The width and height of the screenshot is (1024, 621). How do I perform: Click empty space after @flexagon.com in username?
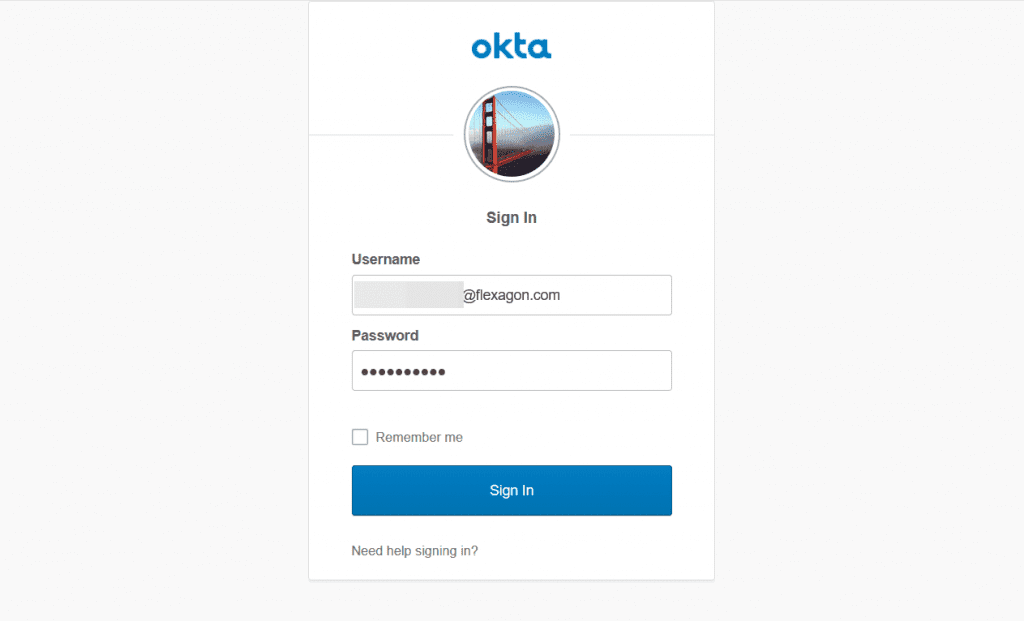[x=614, y=295]
